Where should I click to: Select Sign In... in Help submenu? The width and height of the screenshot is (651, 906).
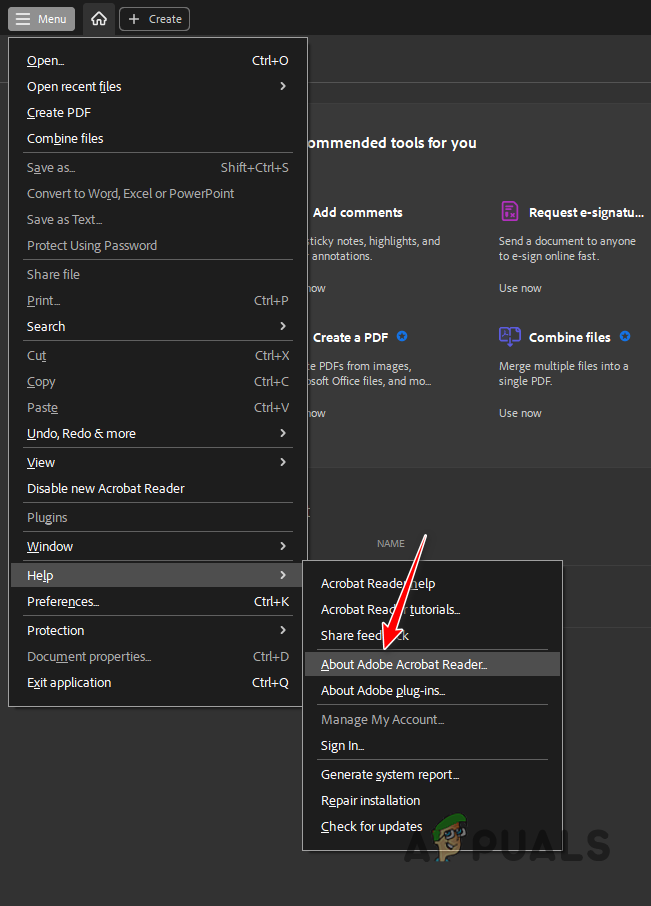(433, 745)
